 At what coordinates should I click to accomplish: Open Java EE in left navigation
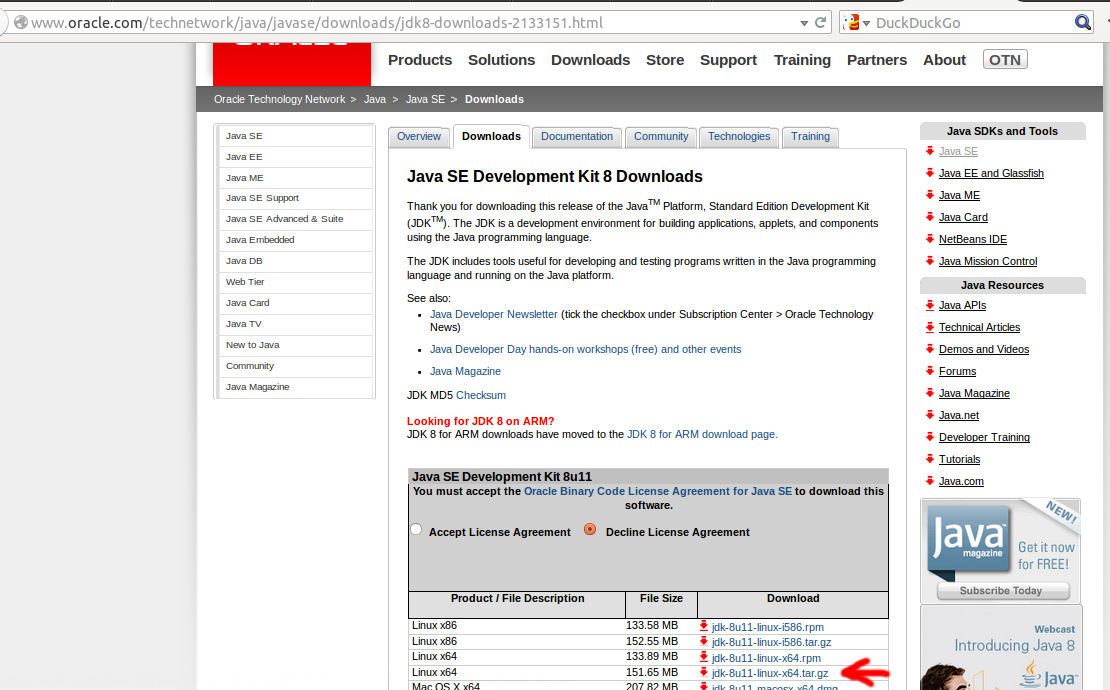coord(296,157)
